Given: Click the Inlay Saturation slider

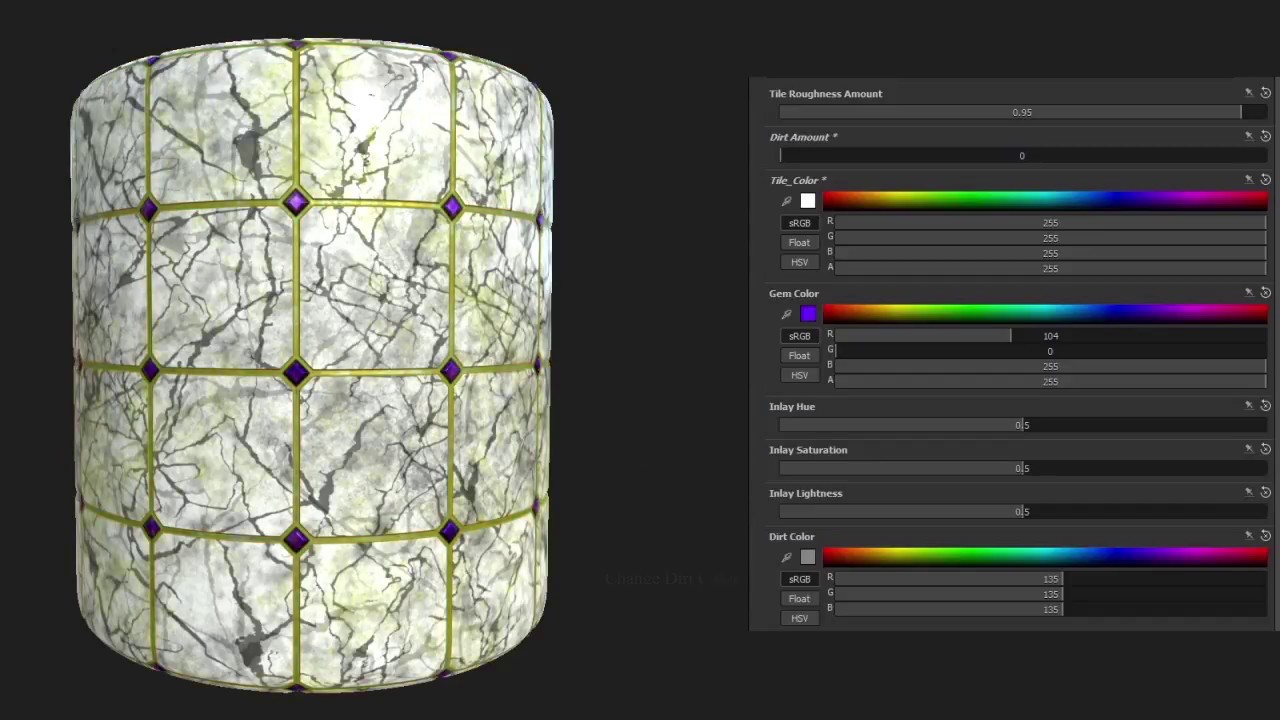Looking at the screenshot, I should [x=1022, y=468].
